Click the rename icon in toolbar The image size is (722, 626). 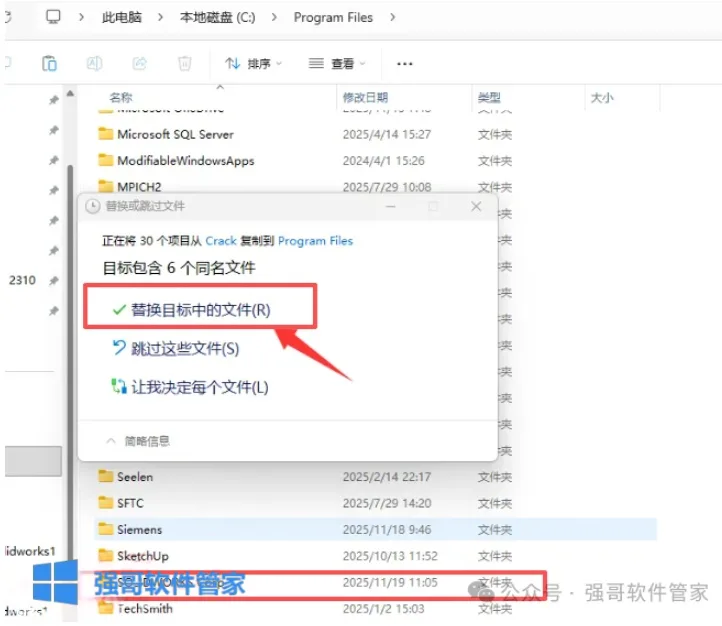[x=94, y=63]
